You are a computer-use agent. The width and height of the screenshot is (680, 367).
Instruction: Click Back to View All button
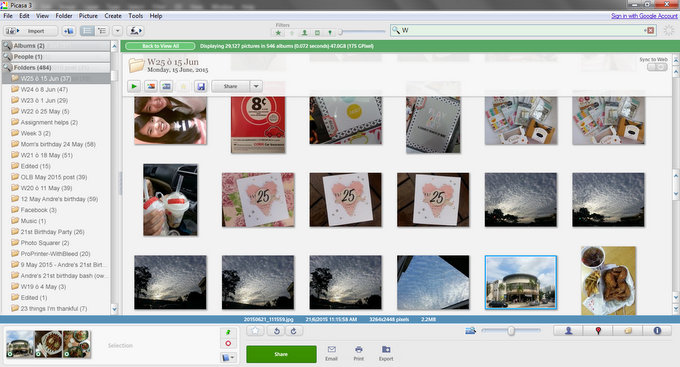point(160,46)
